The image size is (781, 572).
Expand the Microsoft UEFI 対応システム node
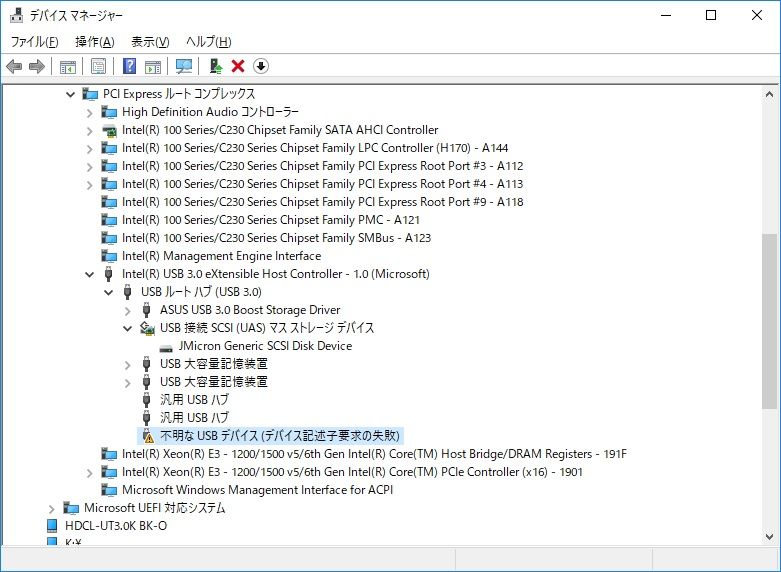(x=52, y=508)
